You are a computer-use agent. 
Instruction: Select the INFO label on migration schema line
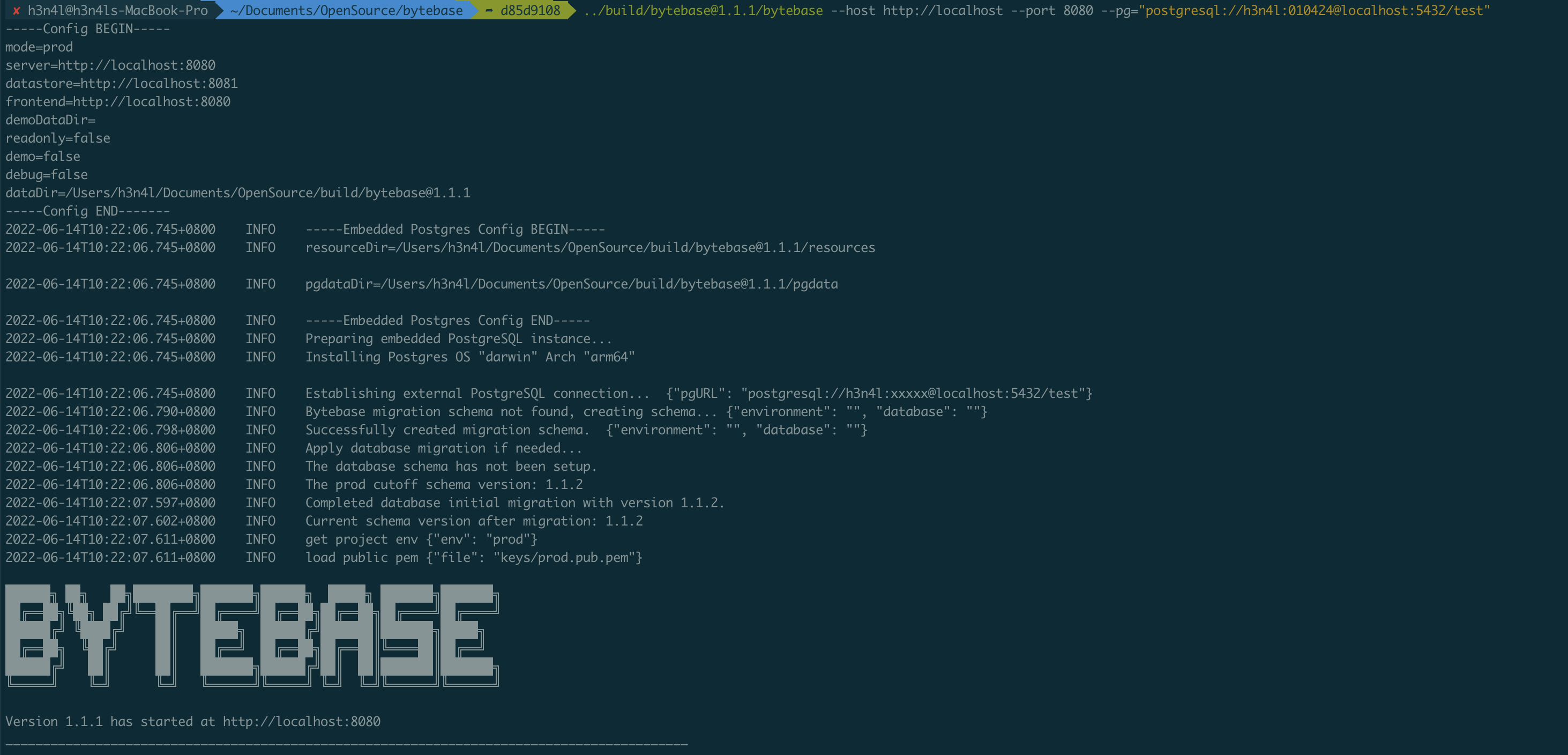(260, 412)
